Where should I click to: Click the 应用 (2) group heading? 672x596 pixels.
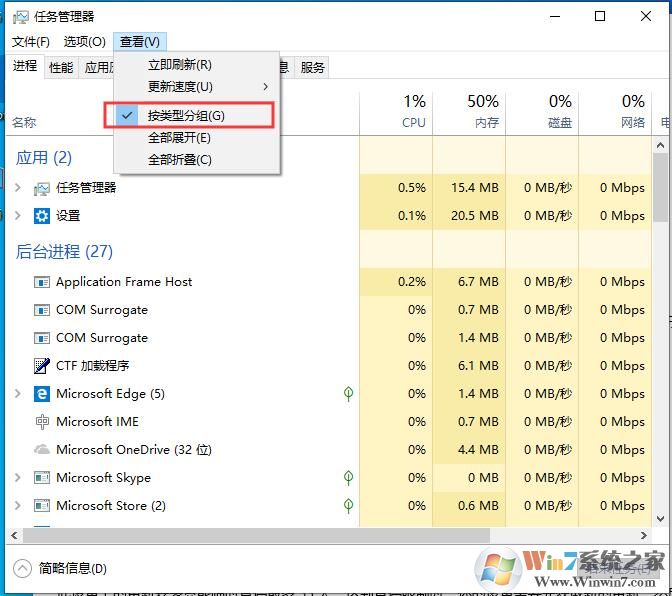click(44, 158)
